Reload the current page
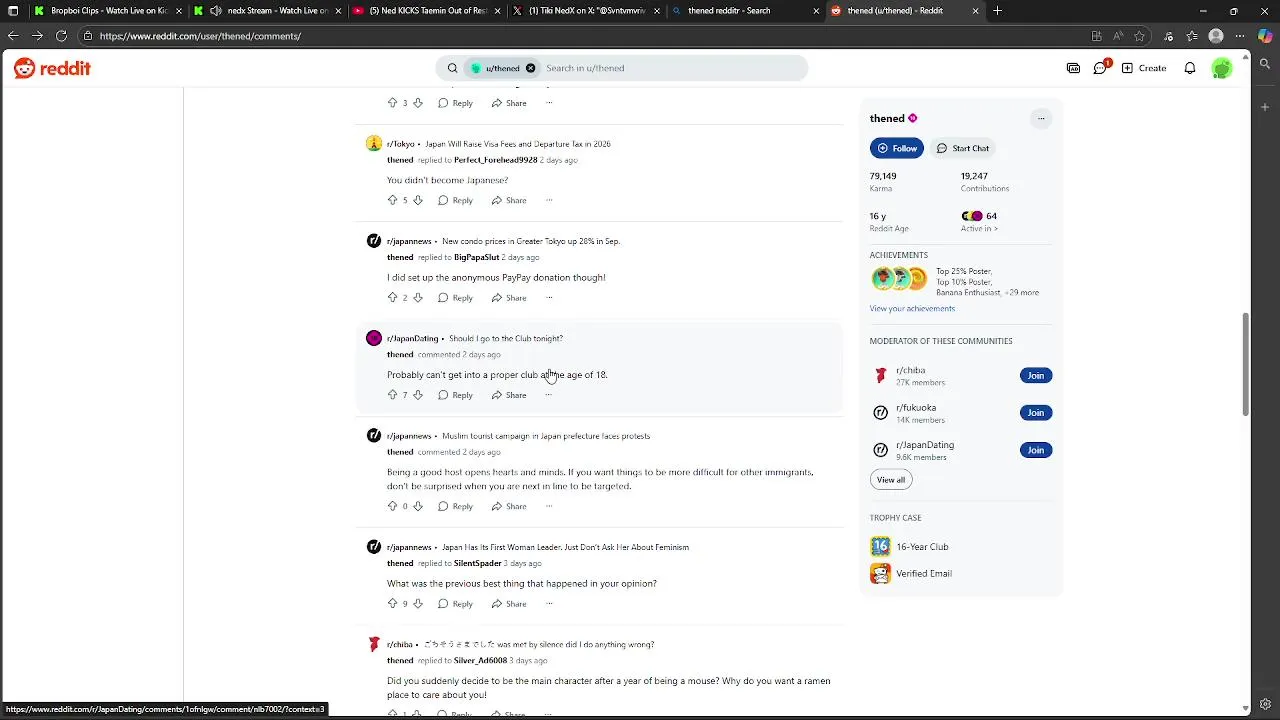Viewport: 1280px width, 720px height. [x=61, y=36]
